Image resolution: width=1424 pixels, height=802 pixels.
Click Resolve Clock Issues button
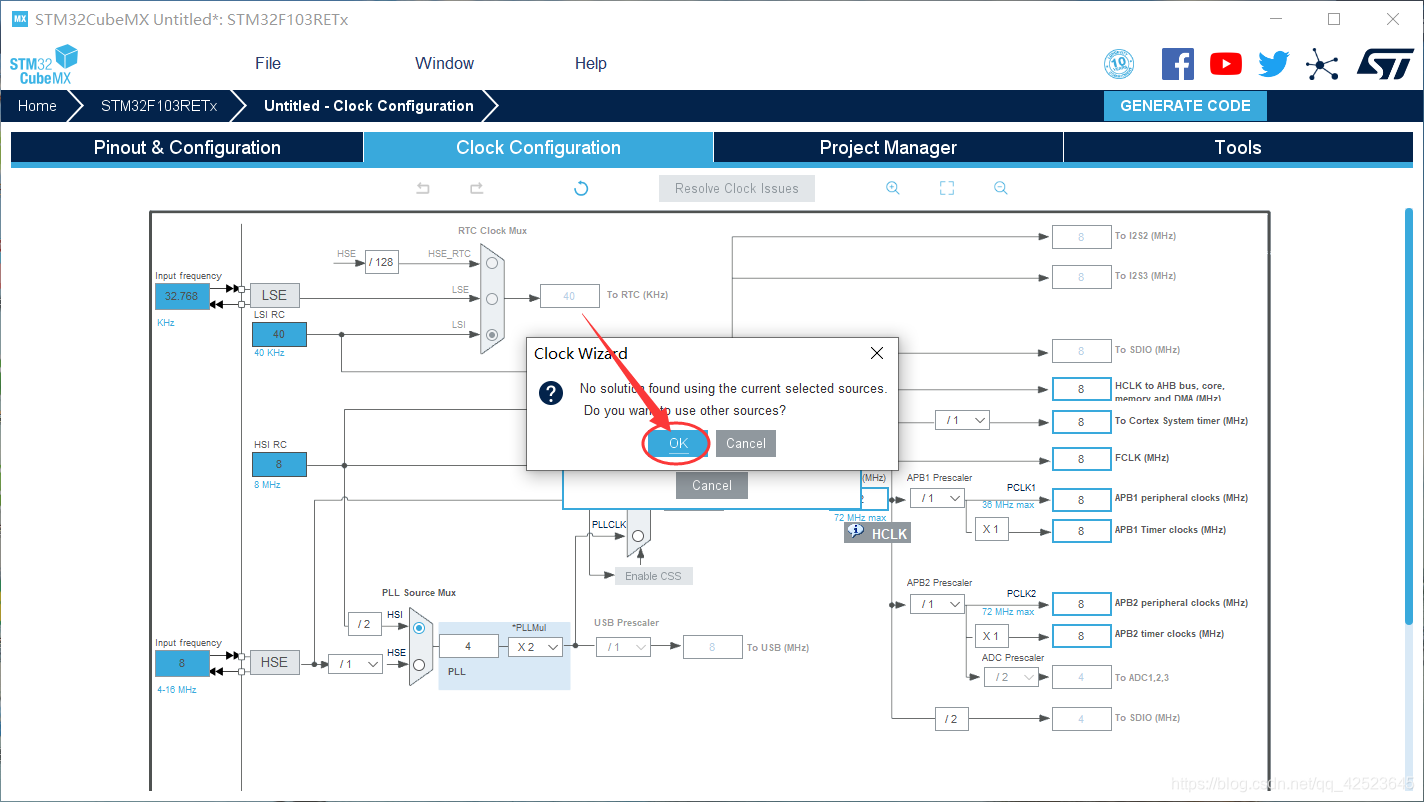737,188
